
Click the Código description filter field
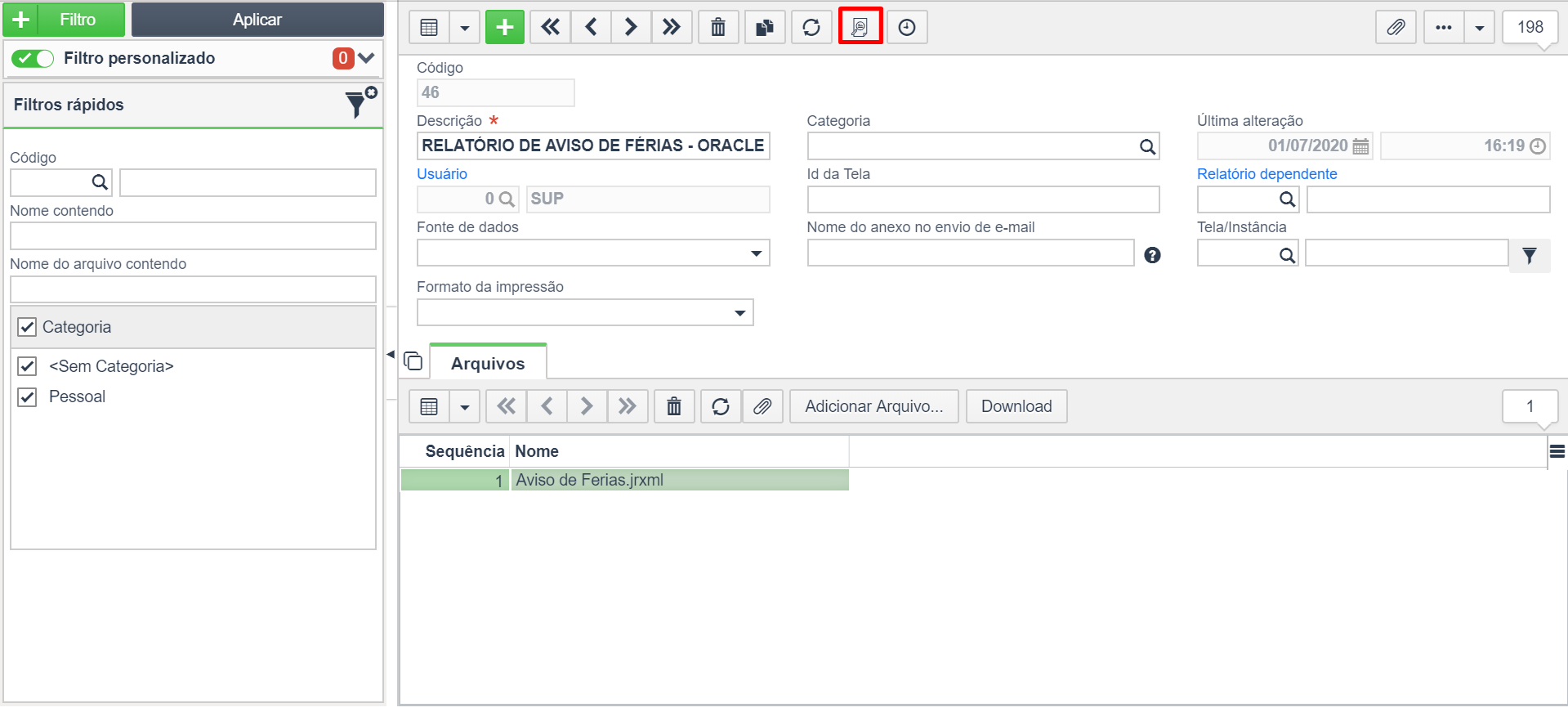[248, 182]
